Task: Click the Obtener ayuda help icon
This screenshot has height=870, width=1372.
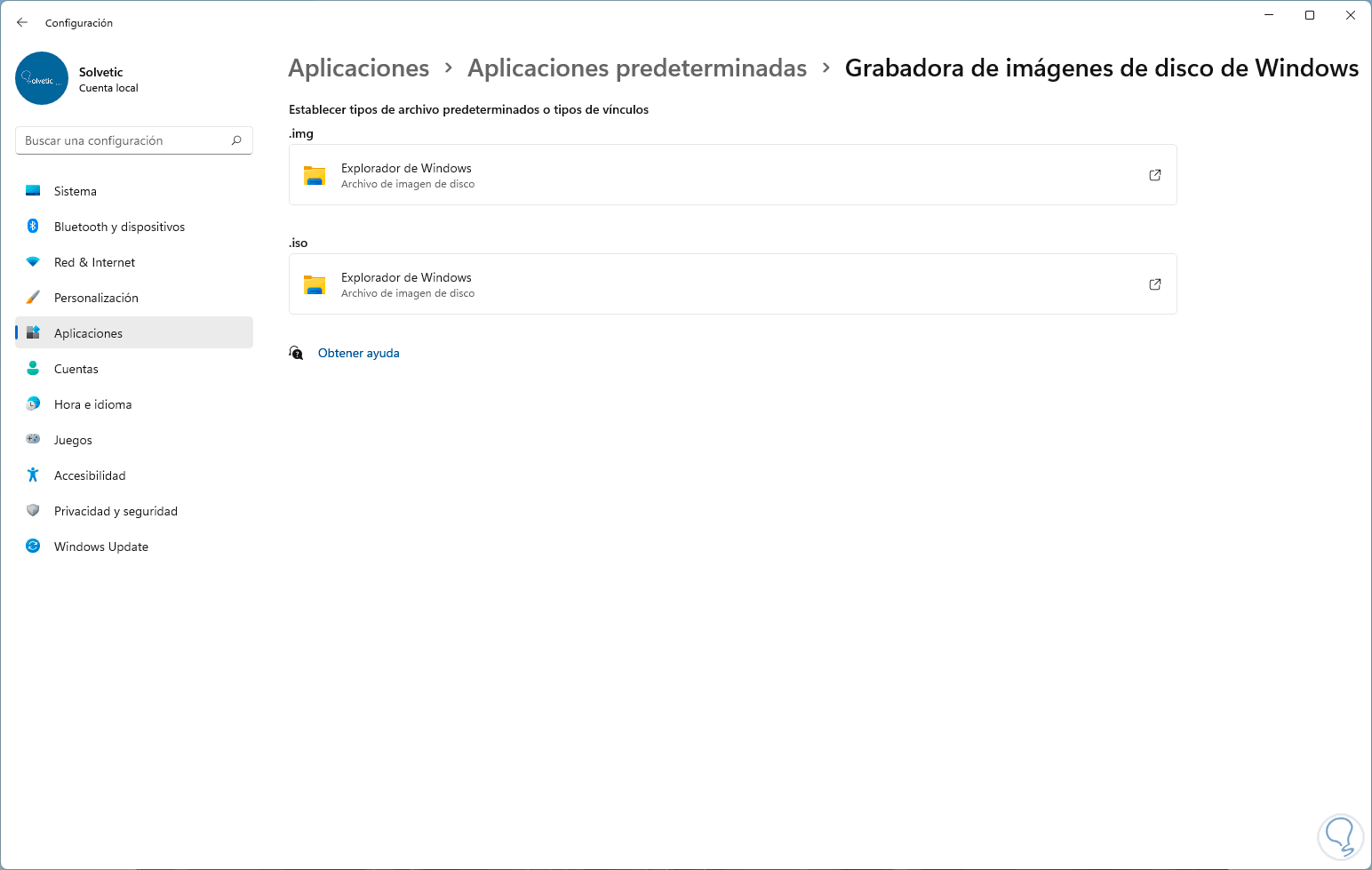Action: point(296,353)
